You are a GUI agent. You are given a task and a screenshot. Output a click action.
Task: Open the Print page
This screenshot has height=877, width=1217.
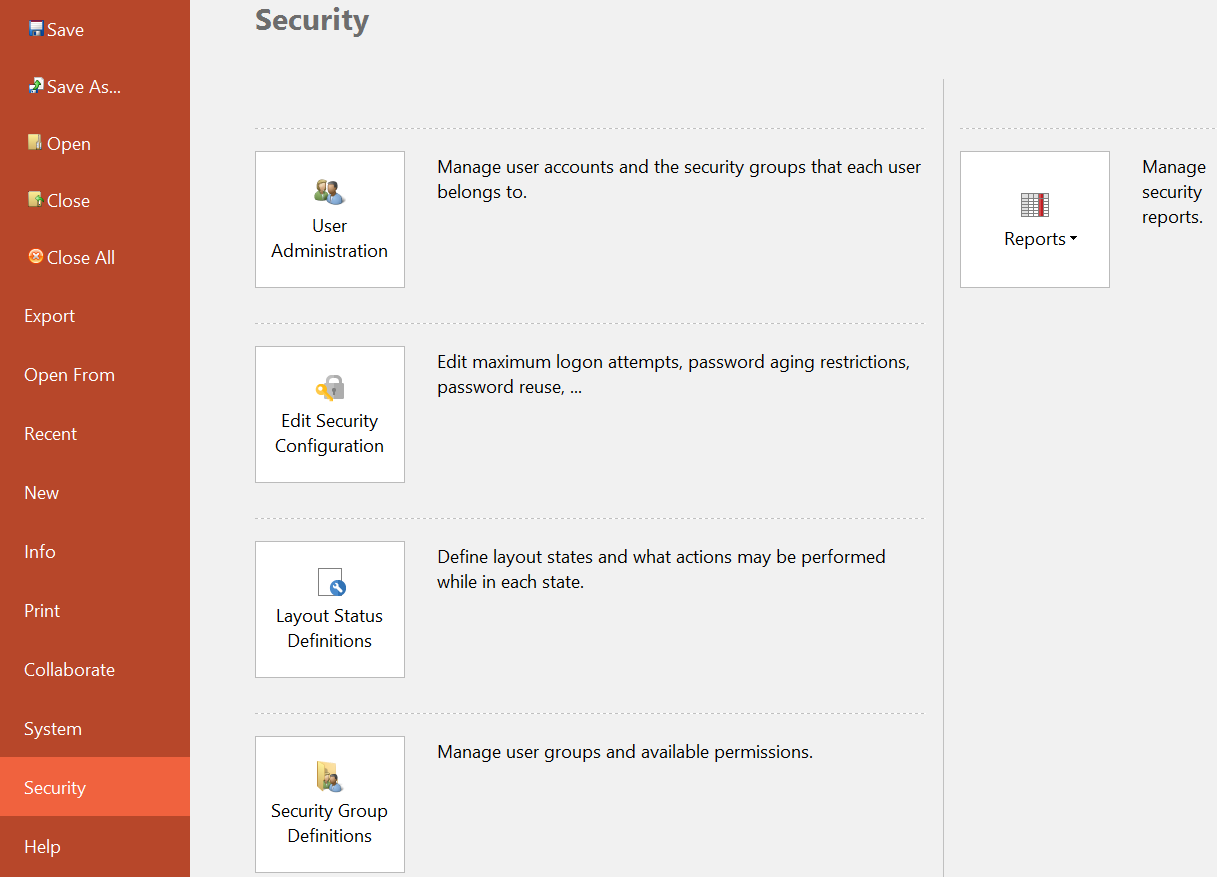point(42,611)
